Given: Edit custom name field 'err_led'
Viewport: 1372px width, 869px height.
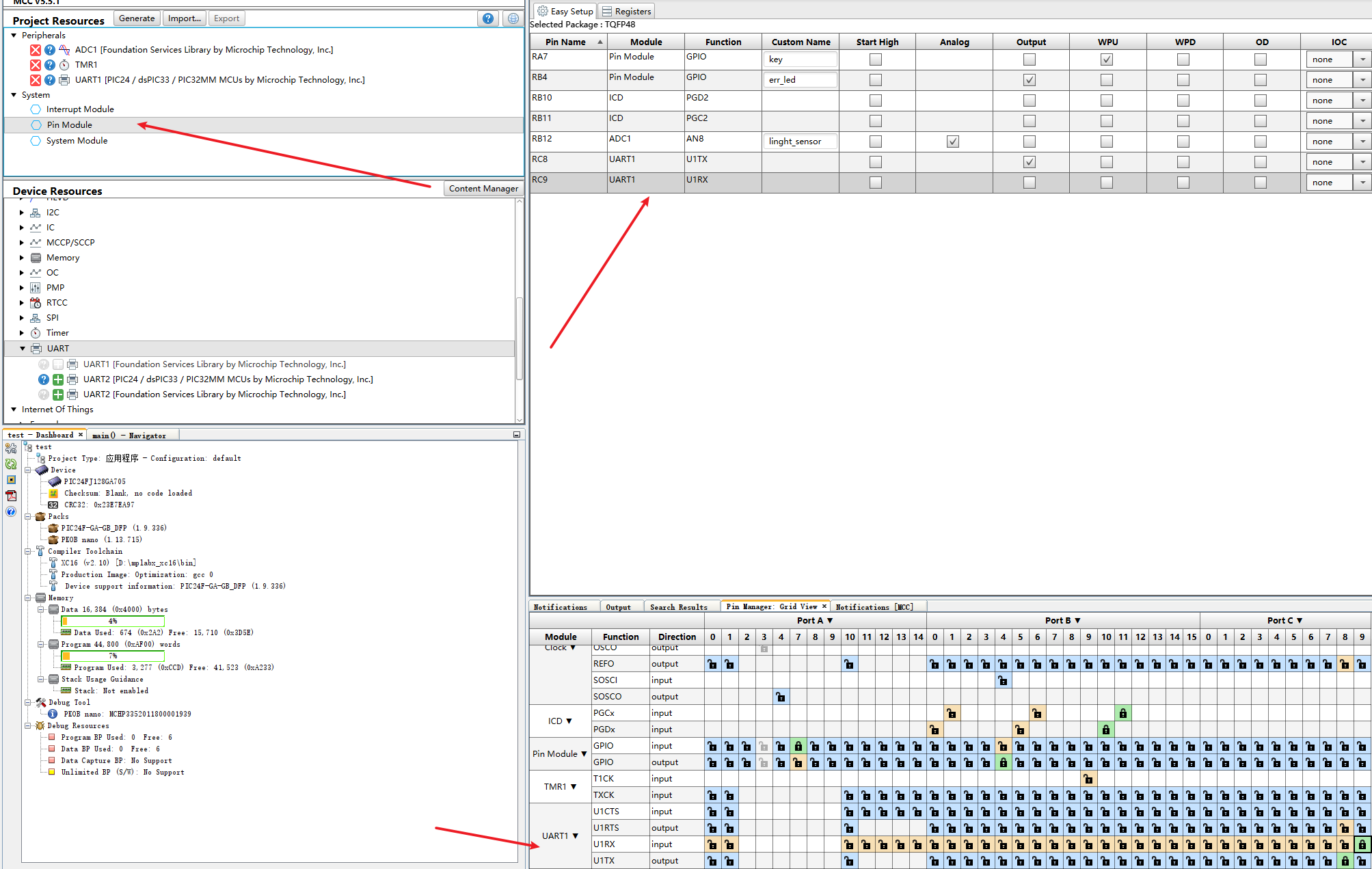Looking at the screenshot, I should 800,80.
